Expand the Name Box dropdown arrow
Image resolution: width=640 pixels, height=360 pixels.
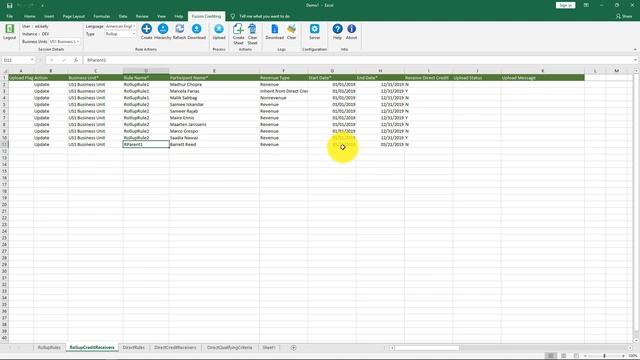[32, 60]
